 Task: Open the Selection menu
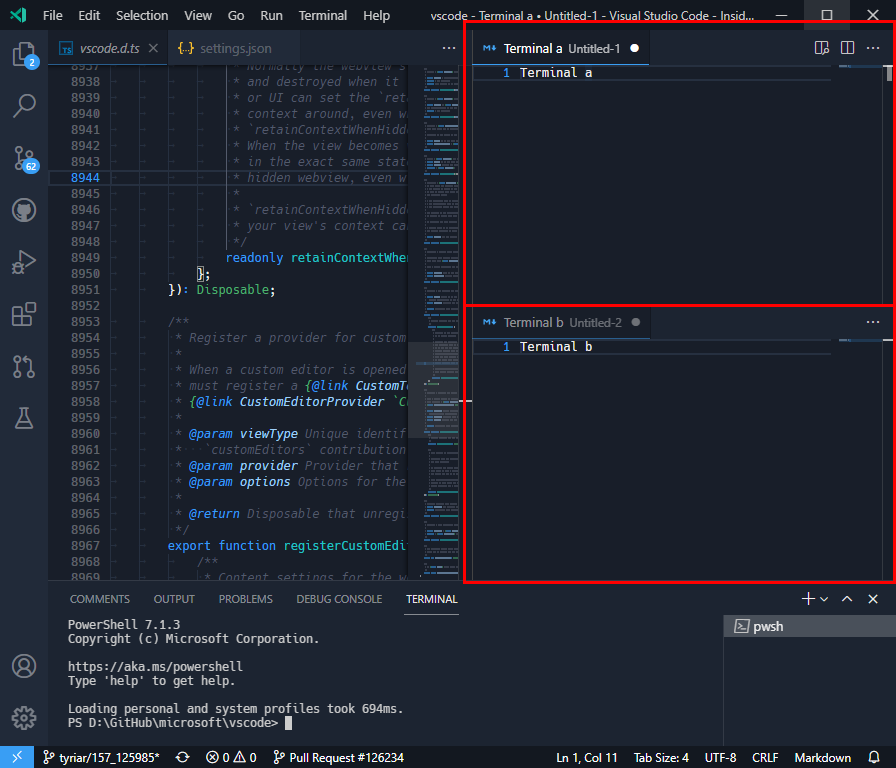142,15
